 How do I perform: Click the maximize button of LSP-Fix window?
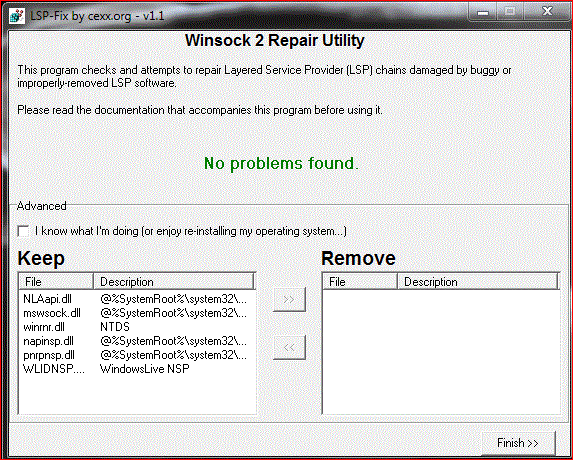[510, 12]
